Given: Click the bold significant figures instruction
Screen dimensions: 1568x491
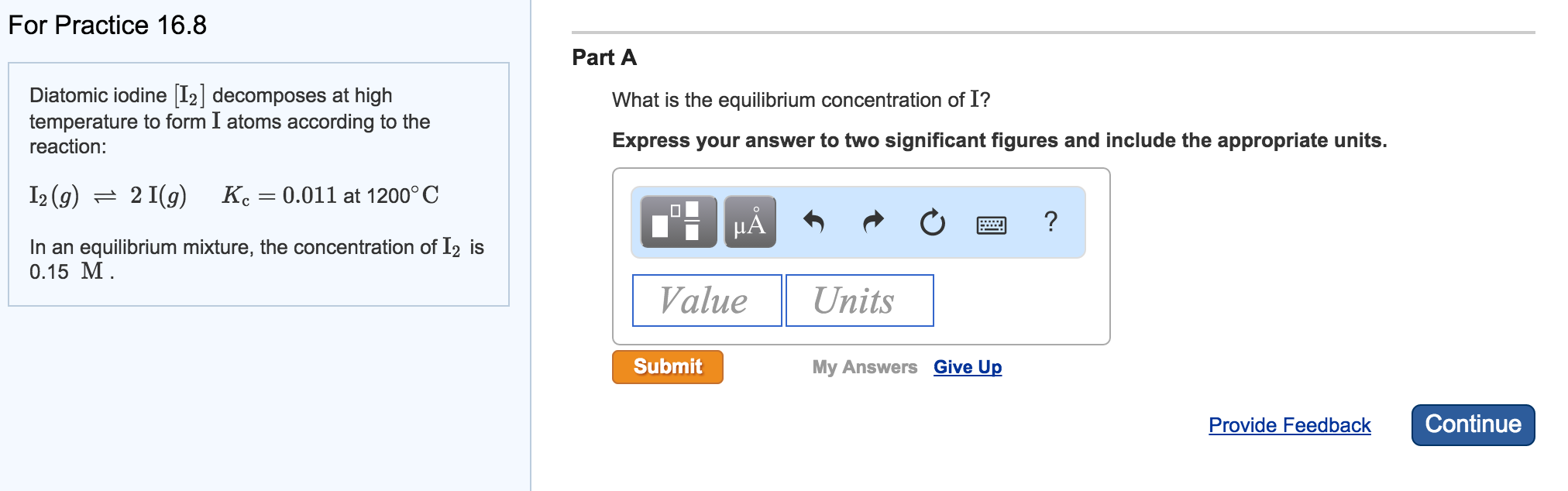Looking at the screenshot, I should (999, 140).
